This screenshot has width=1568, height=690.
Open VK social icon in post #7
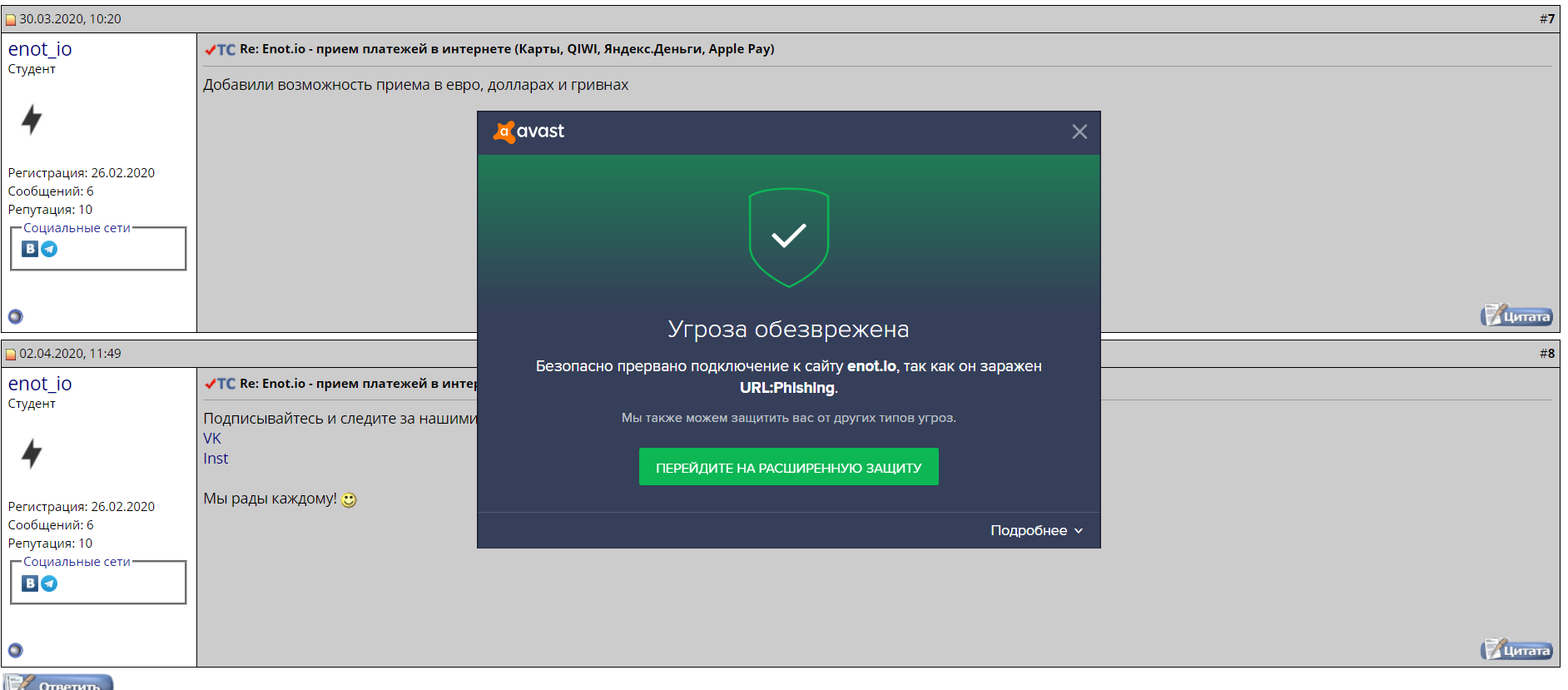(30, 249)
